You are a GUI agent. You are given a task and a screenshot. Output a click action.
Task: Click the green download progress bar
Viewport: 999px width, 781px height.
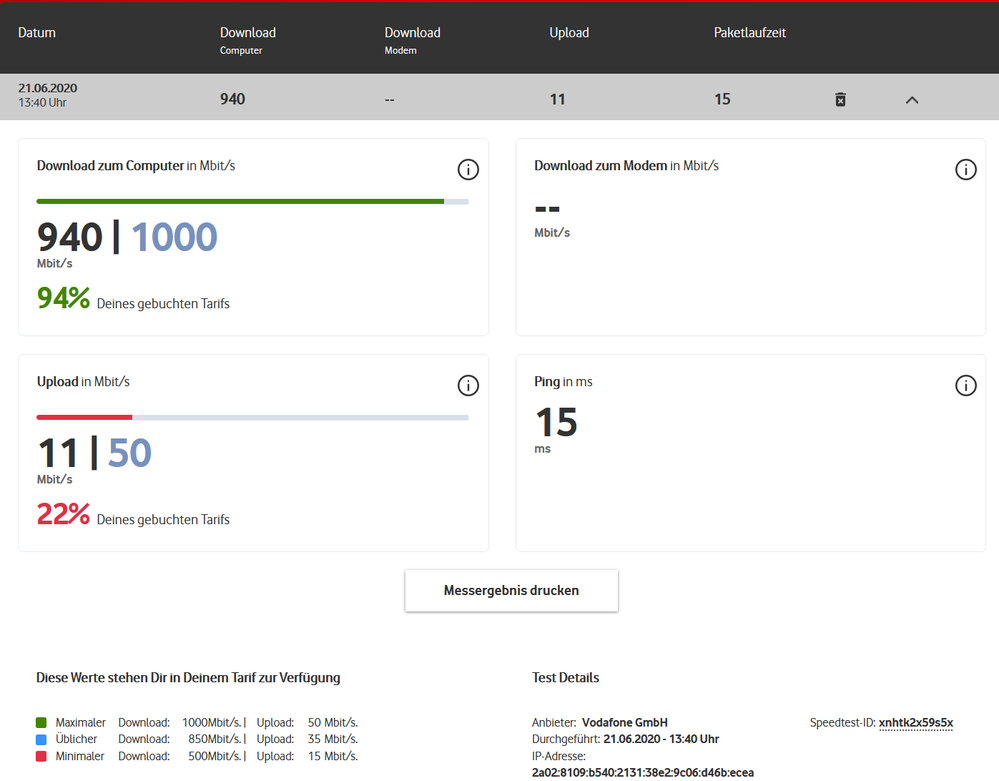coord(240,201)
